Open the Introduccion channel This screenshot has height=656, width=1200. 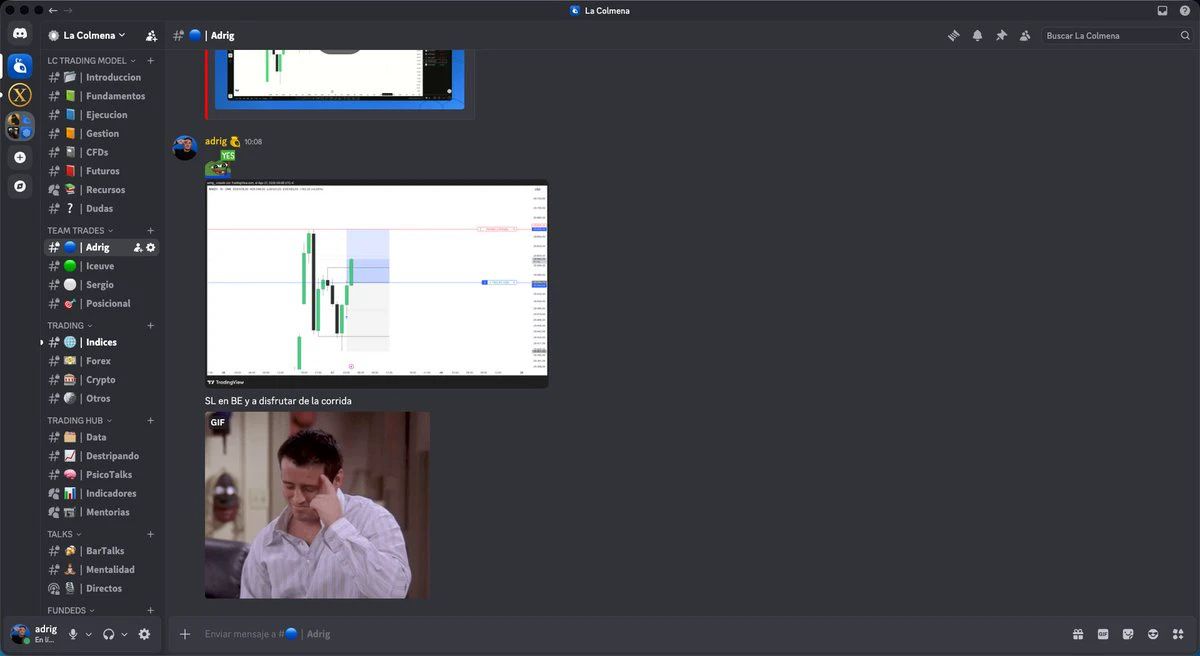tap(101, 77)
